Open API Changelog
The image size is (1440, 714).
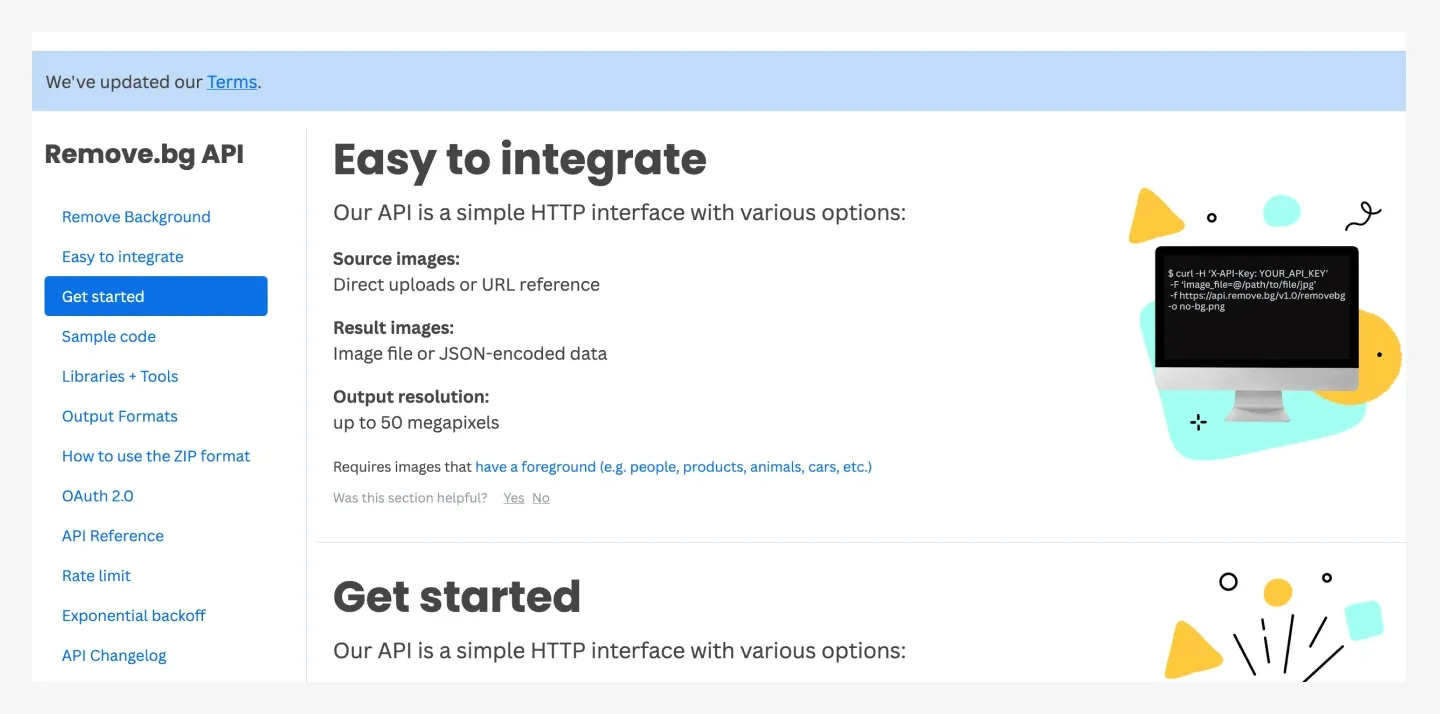point(114,656)
